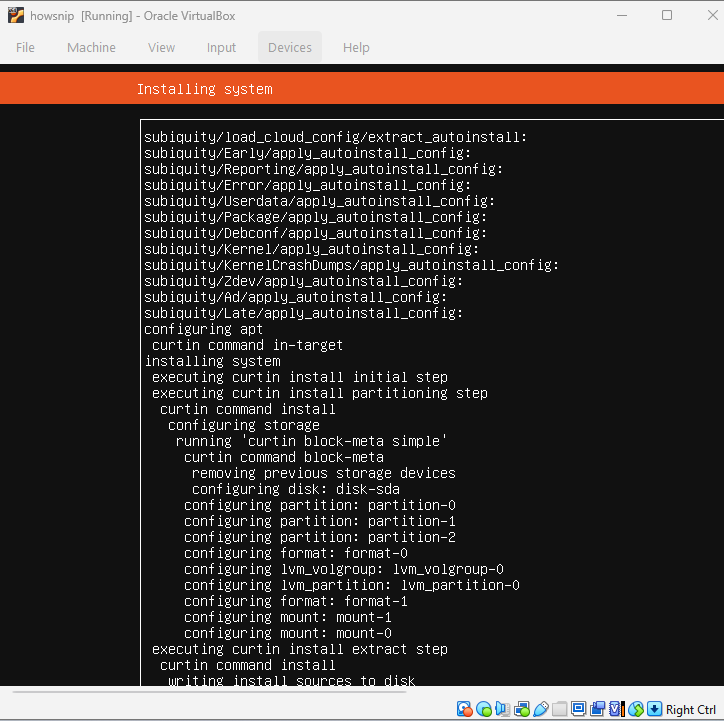Open the View menu
The width and height of the screenshot is (724, 721).
162,48
